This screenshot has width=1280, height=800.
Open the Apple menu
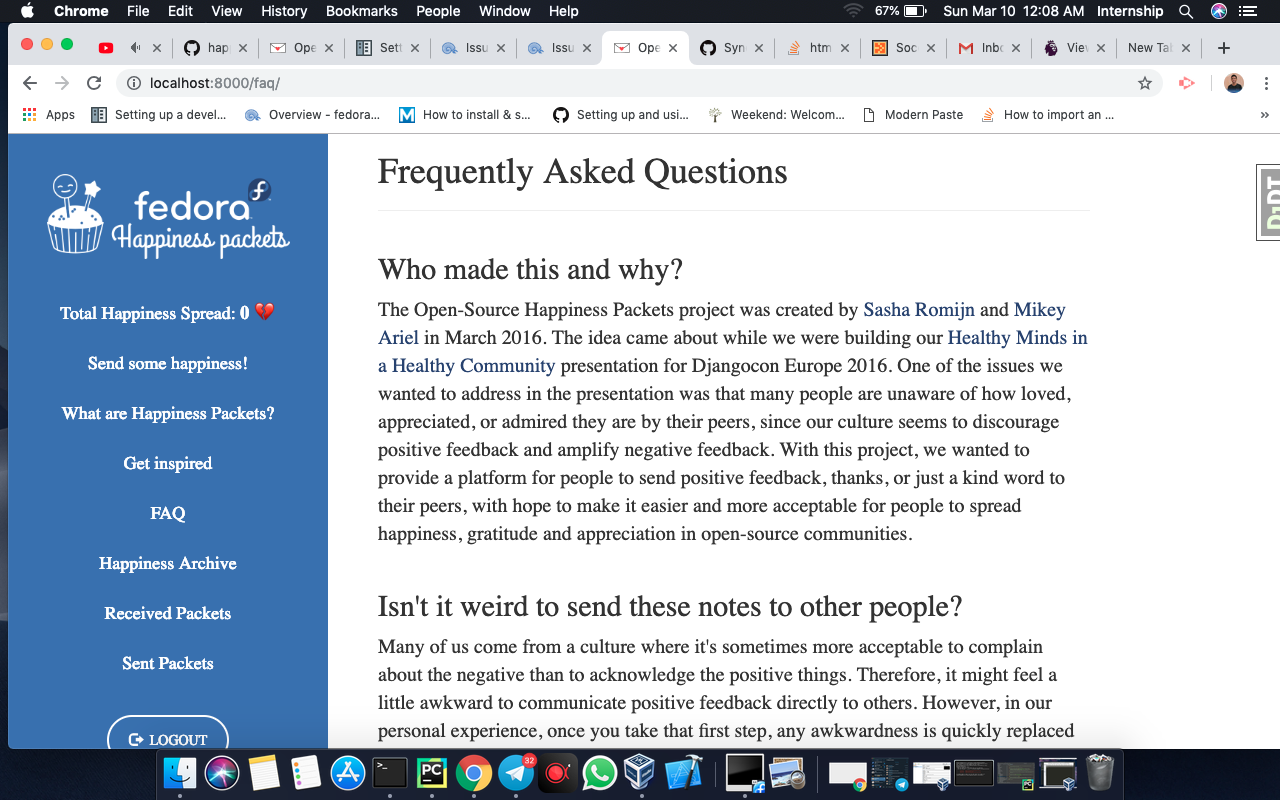tap(27, 11)
